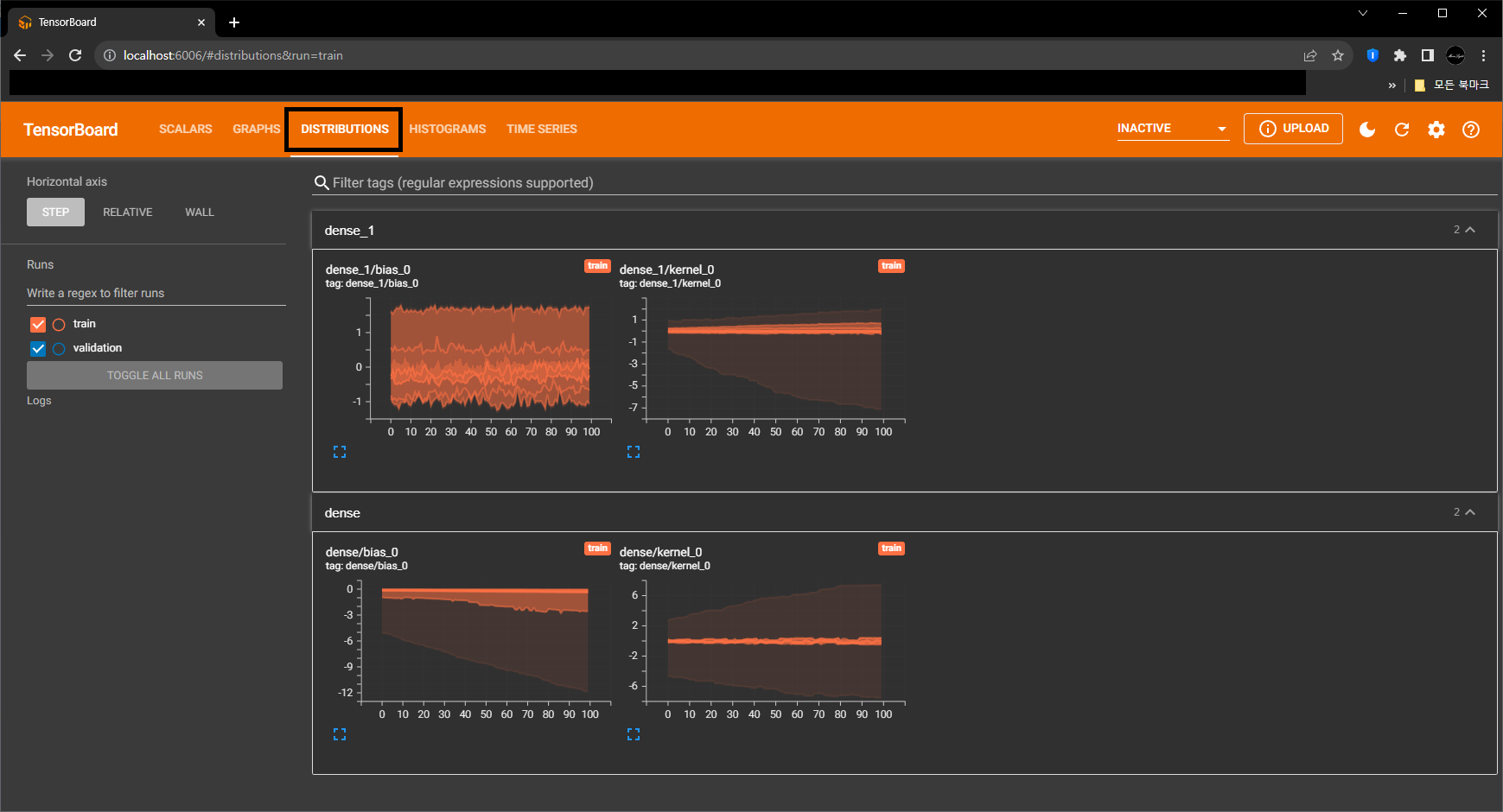
Task: Select the DISTRIBUTIONS tab
Action: click(x=344, y=129)
